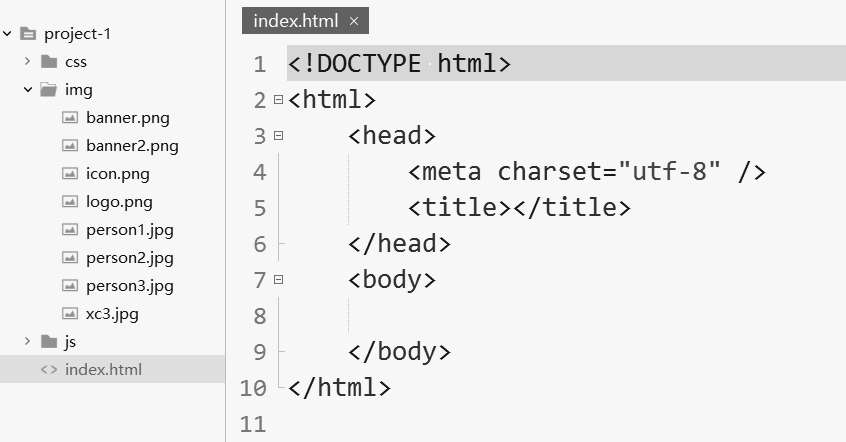846x442 pixels.
Task: Collapse the img folder chevron
Action: click(28, 90)
